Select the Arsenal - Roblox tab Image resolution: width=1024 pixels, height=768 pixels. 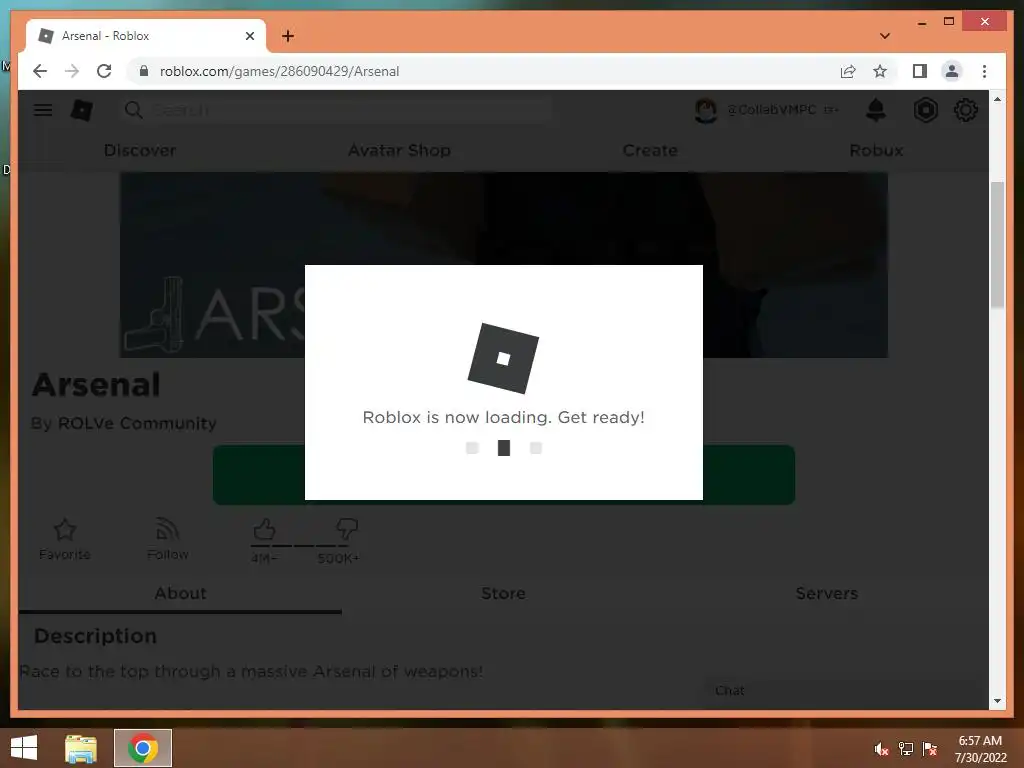[146, 36]
